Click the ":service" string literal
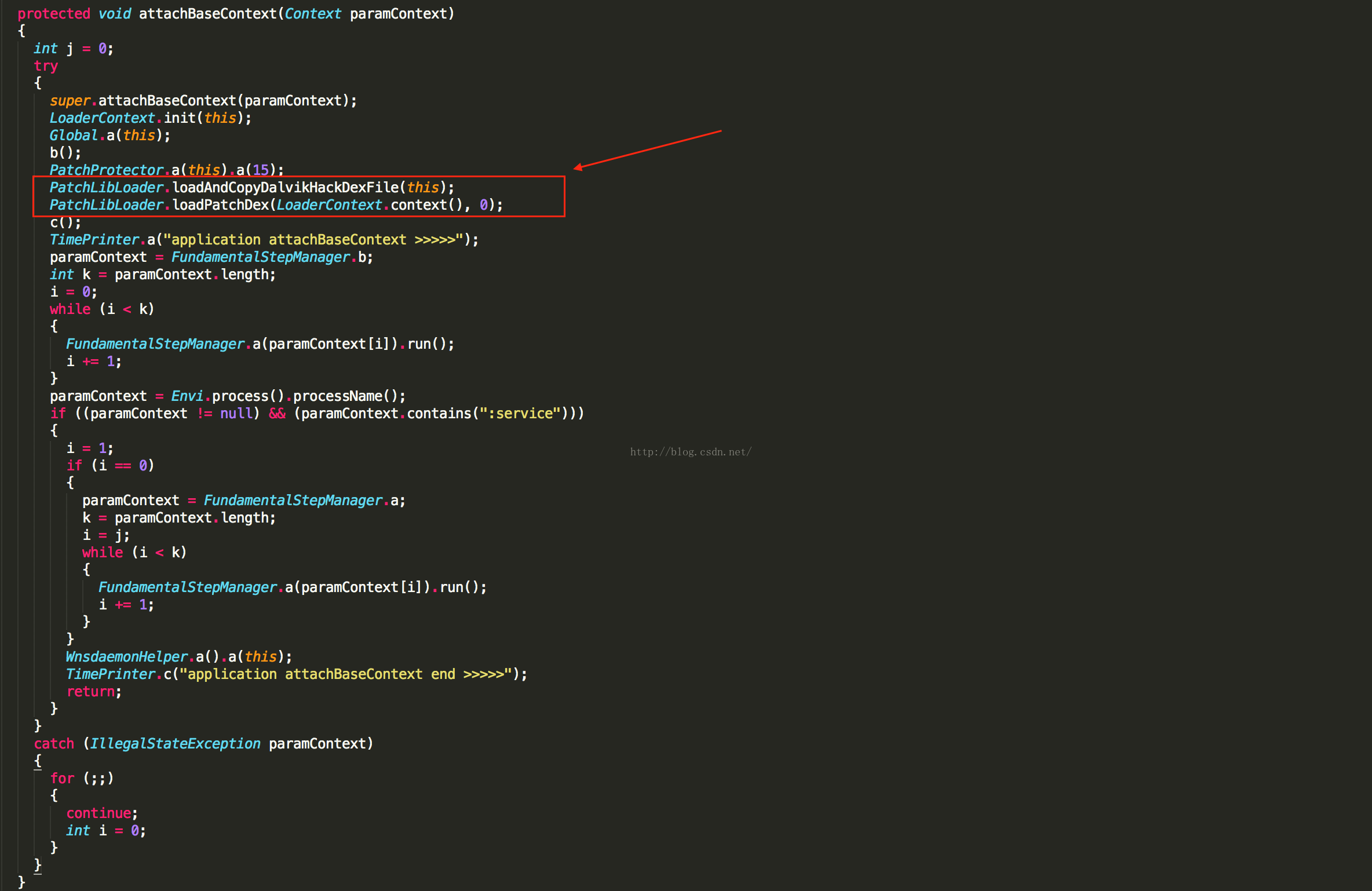Screen dimensions: 1372x891 click(520, 414)
